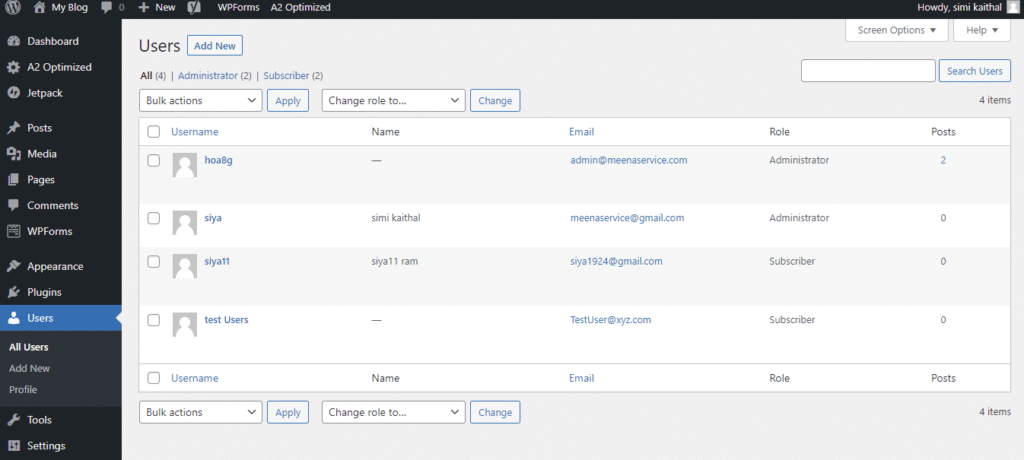Open the comments bubble icon in admin bar

[110, 7]
